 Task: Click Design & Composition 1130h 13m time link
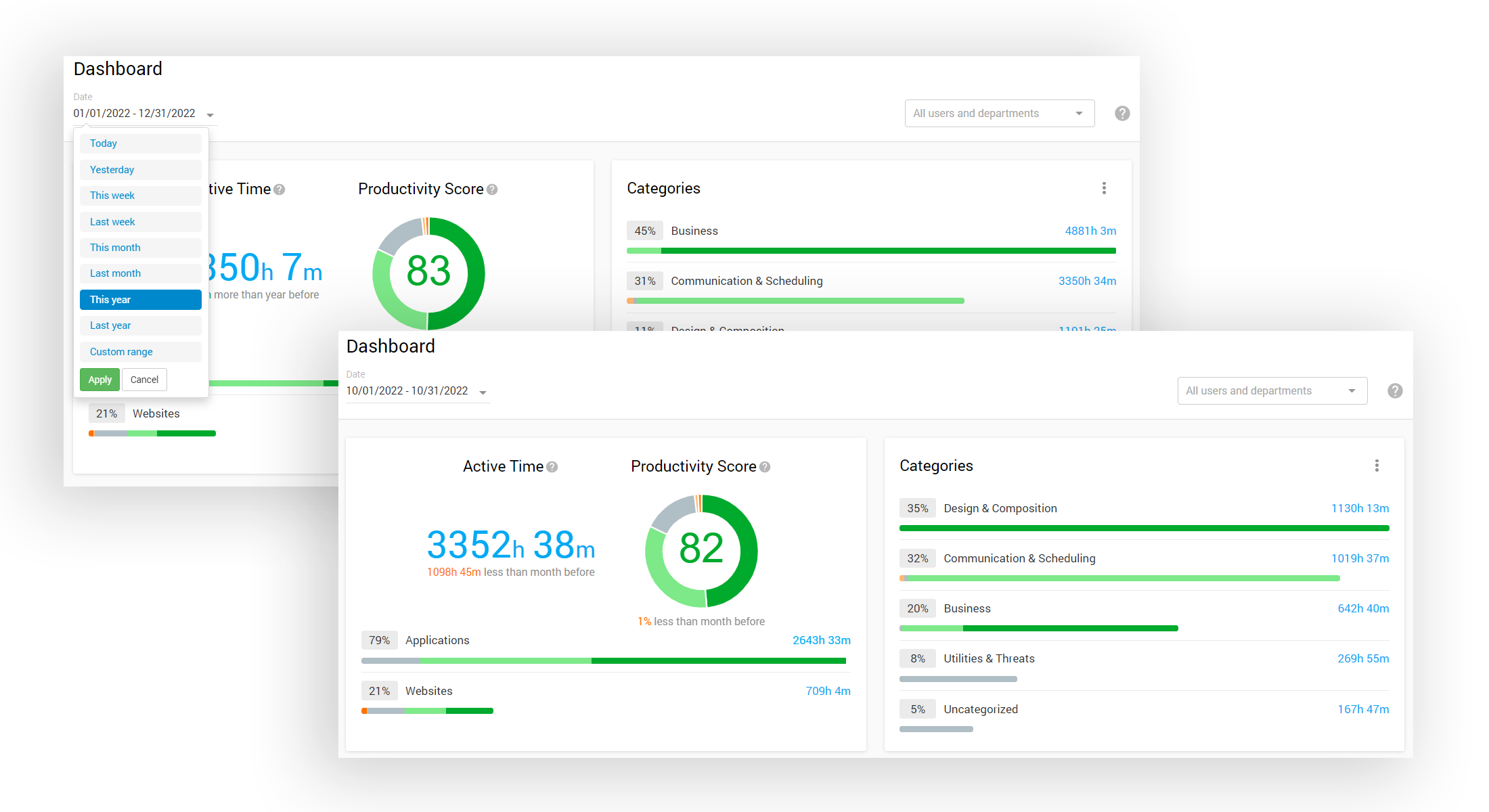click(x=1359, y=508)
